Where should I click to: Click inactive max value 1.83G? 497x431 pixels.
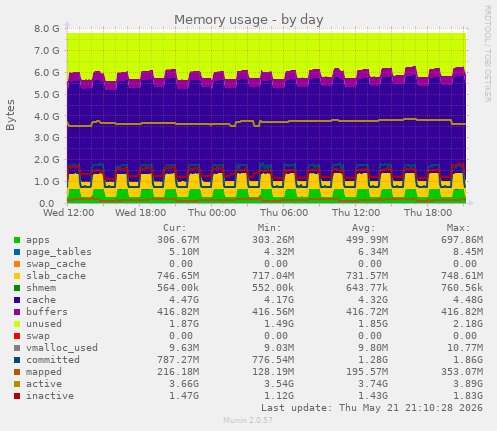pos(468,396)
